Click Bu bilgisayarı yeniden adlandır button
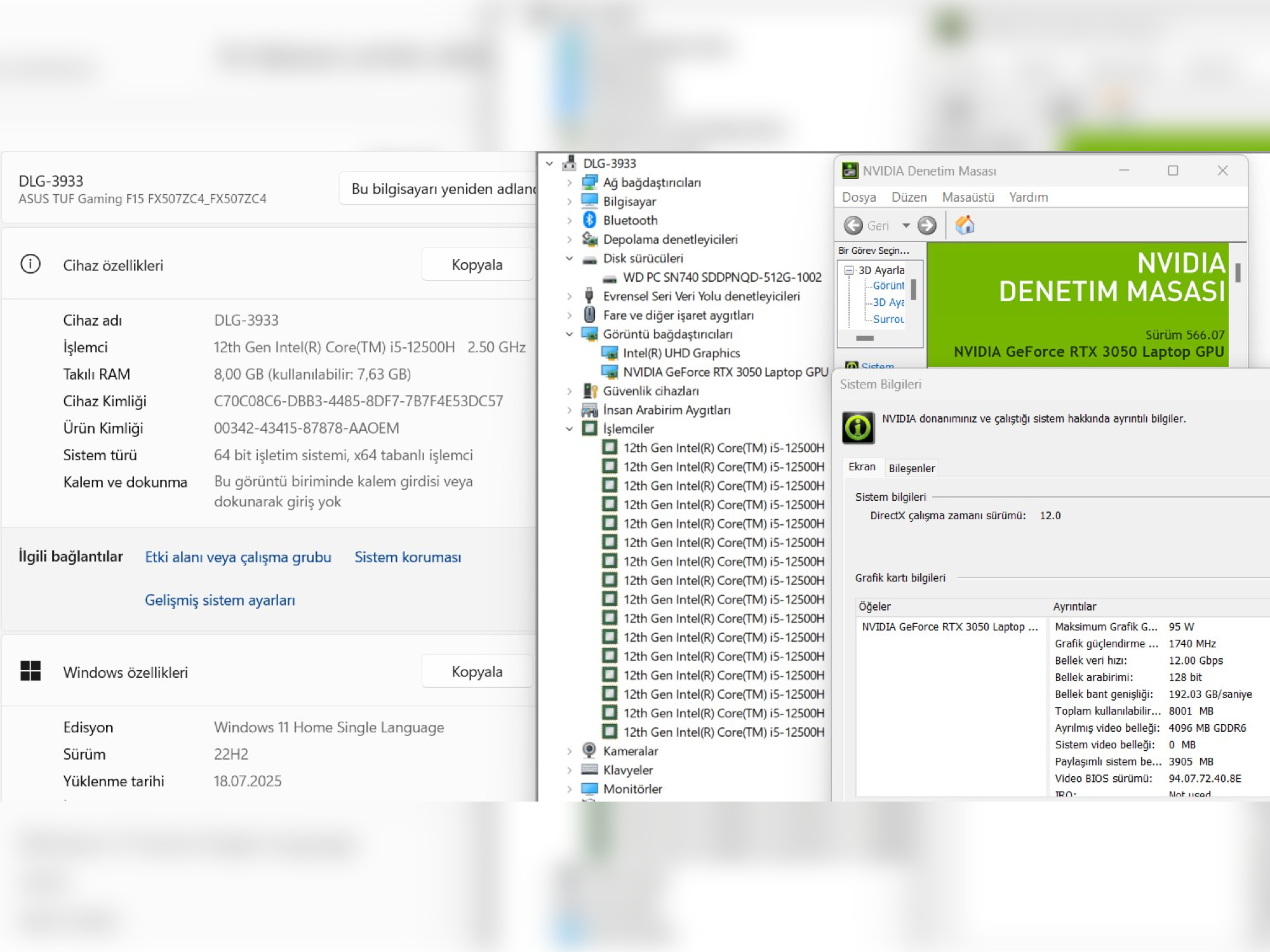 coord(438,188)
